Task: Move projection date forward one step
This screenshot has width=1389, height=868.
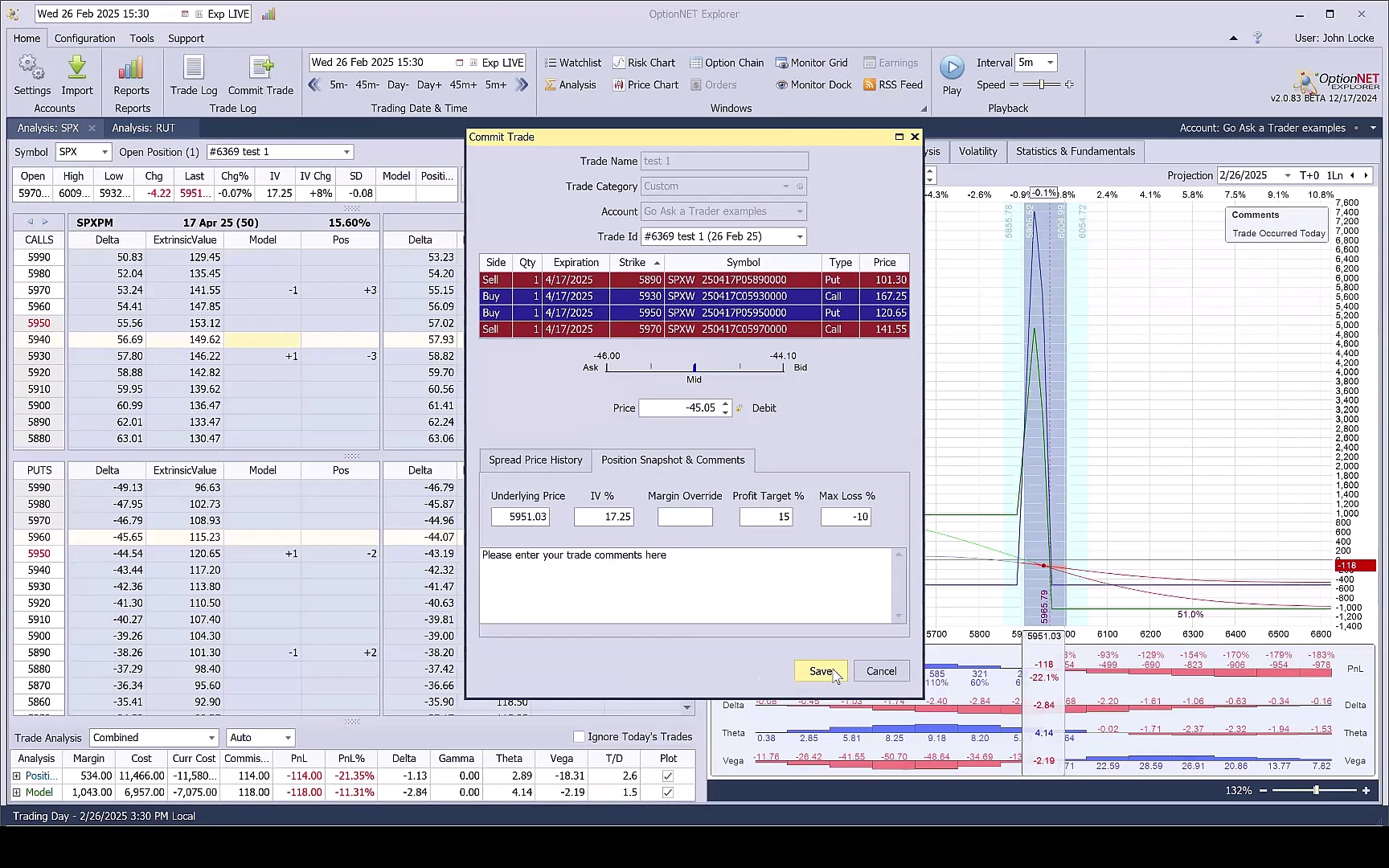Action: click(1366, 175)
